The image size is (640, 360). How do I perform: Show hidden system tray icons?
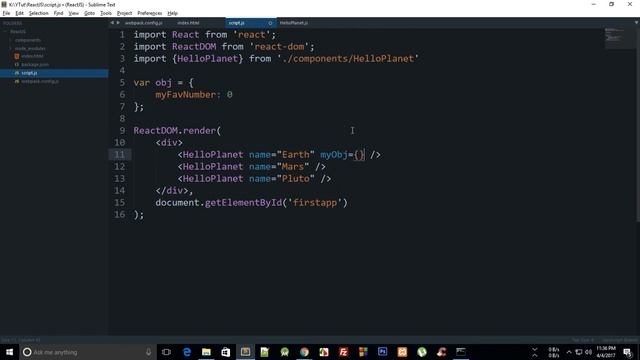[569, 352]
